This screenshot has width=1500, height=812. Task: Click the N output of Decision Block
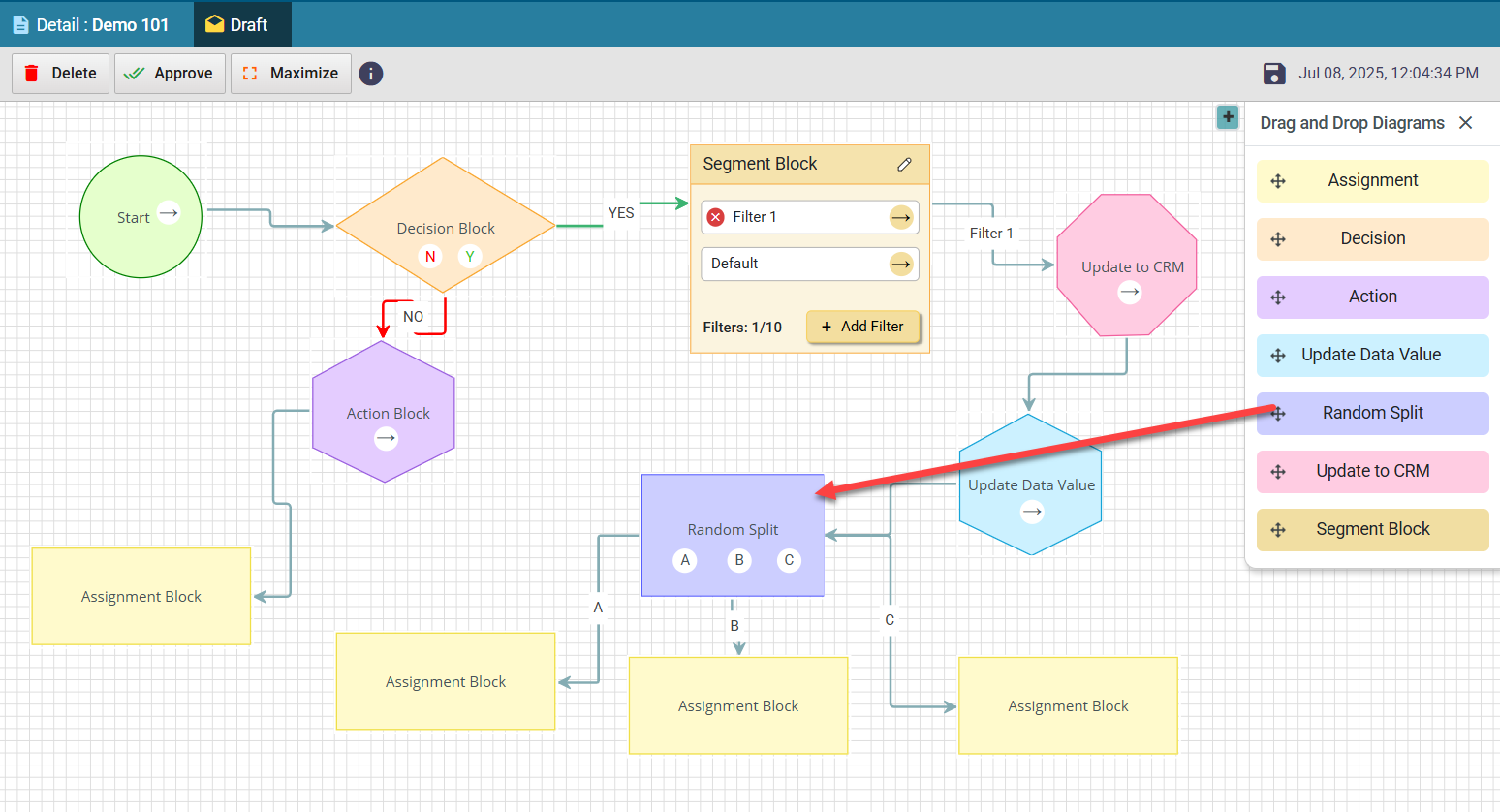click(x=430, y=257)
